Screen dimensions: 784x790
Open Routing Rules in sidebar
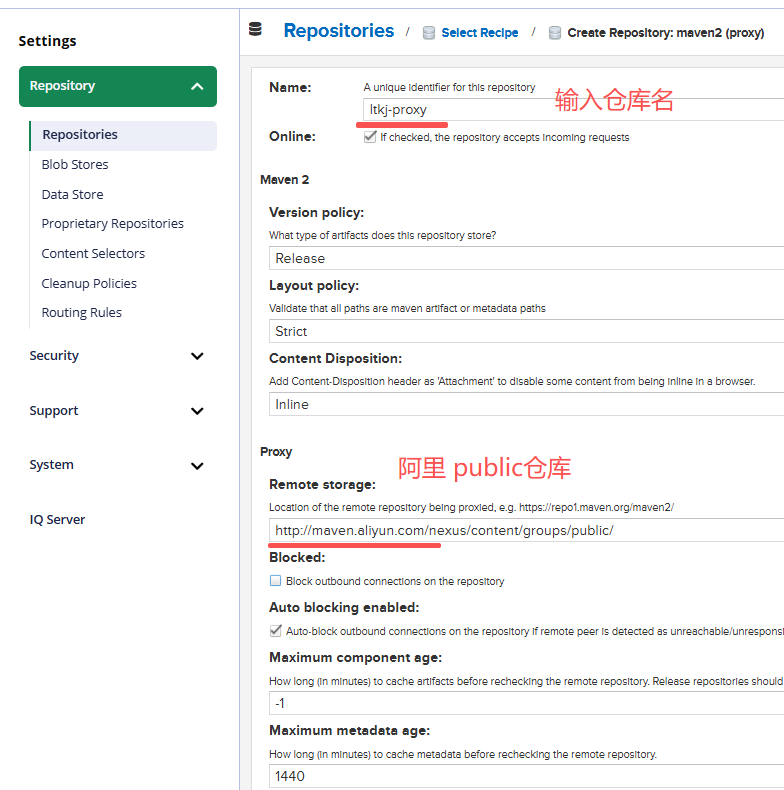(81, 313)
